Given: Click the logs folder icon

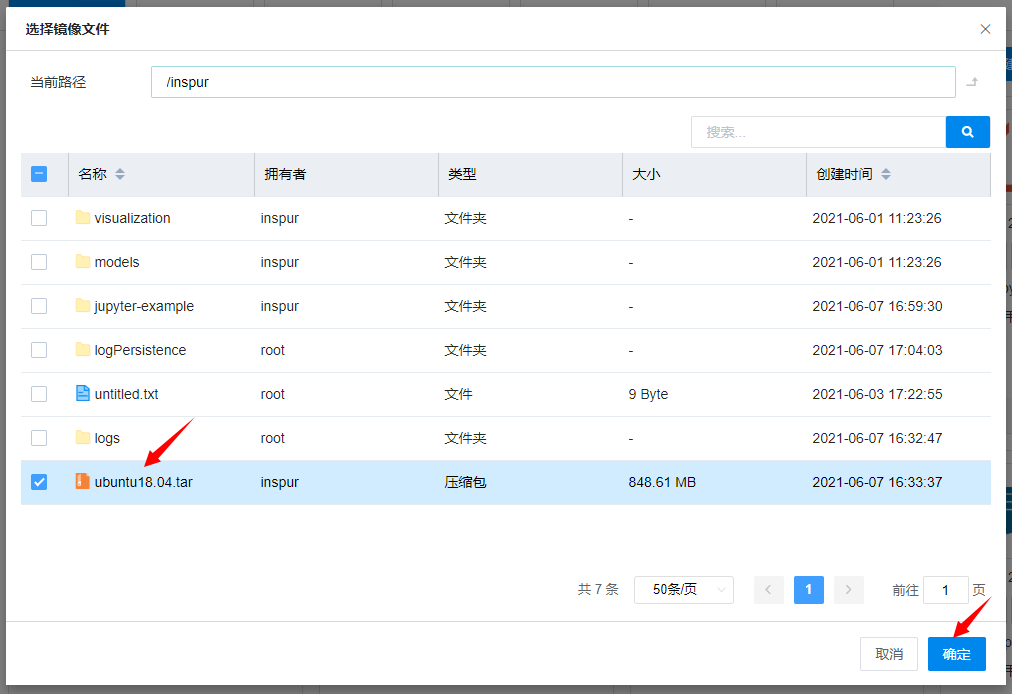Looking at the screenshot, I should tap(83, 438).
